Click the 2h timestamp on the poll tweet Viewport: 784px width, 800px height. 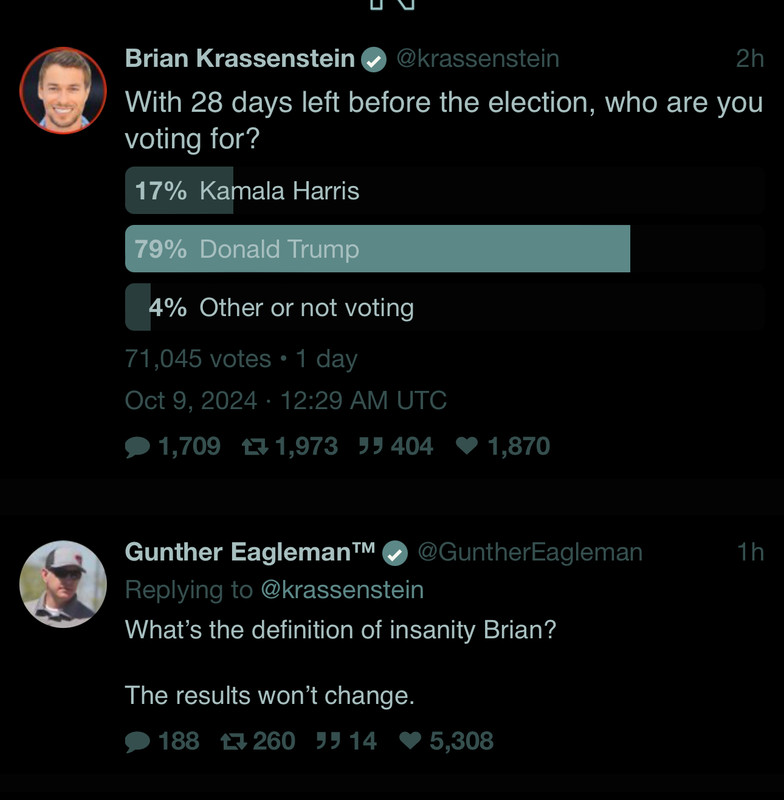click(749, 59)
